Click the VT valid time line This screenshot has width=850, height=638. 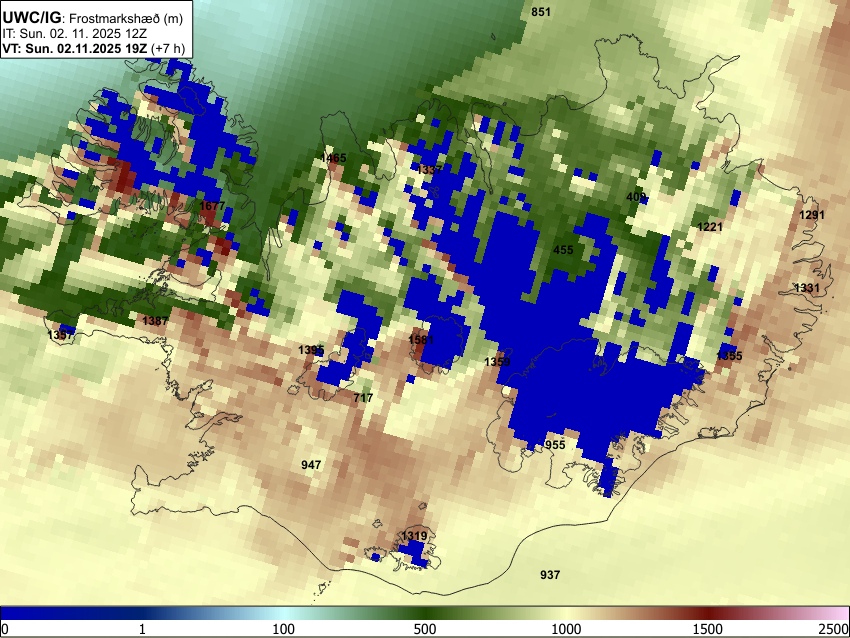93,48
